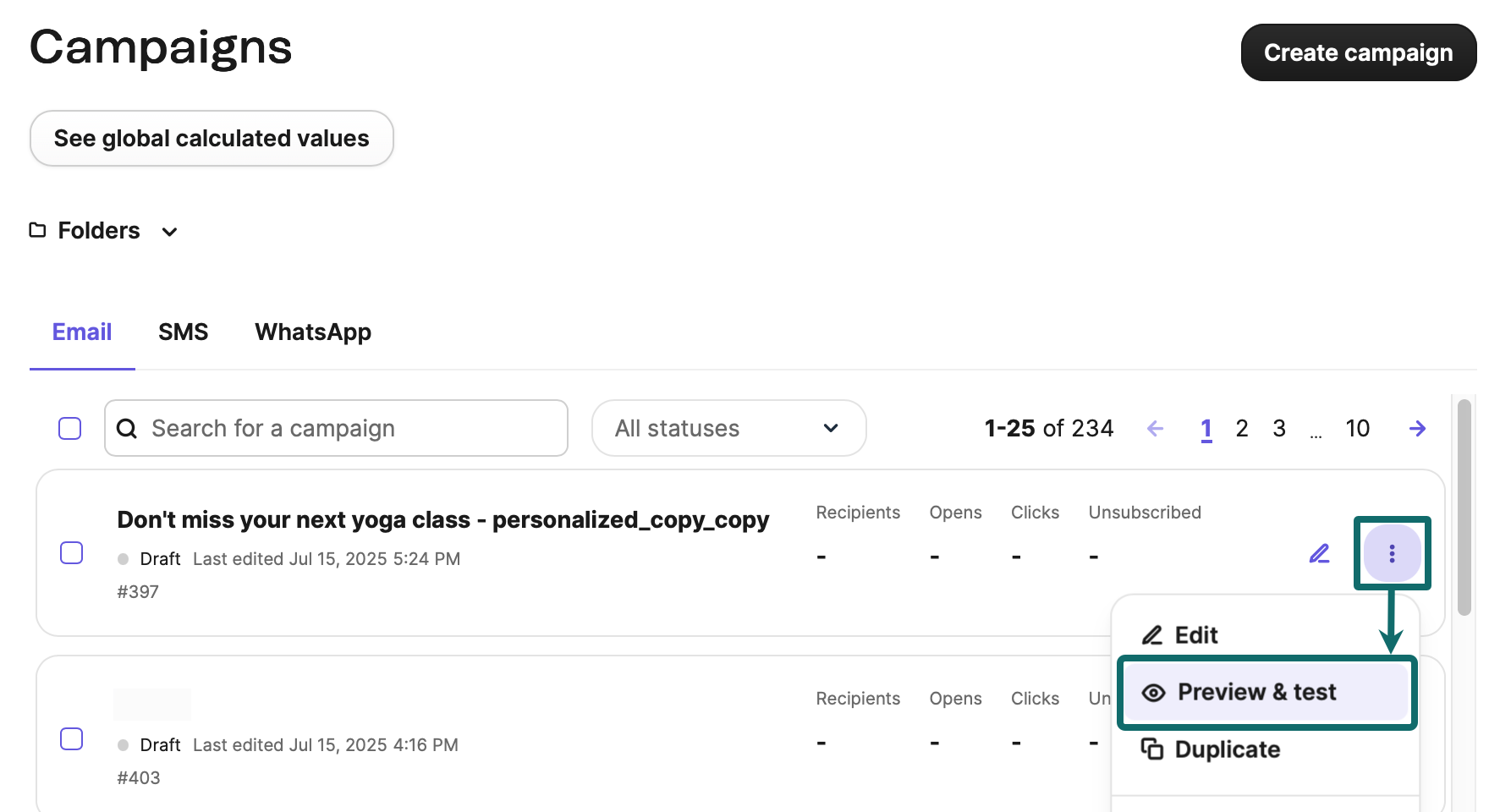Click the Create campaign button
1489x812 pixels.
click(x=1357, y=52)
